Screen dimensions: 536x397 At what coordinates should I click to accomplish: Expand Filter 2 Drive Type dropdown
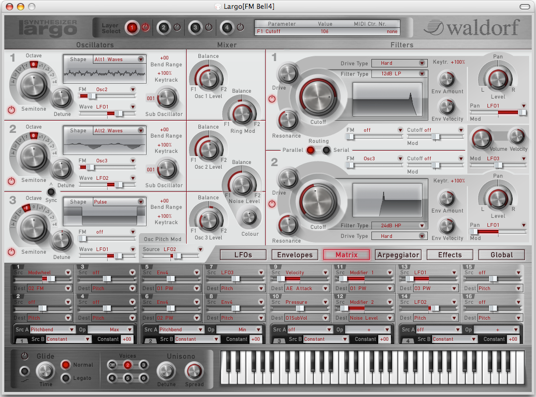pos(399,236)
